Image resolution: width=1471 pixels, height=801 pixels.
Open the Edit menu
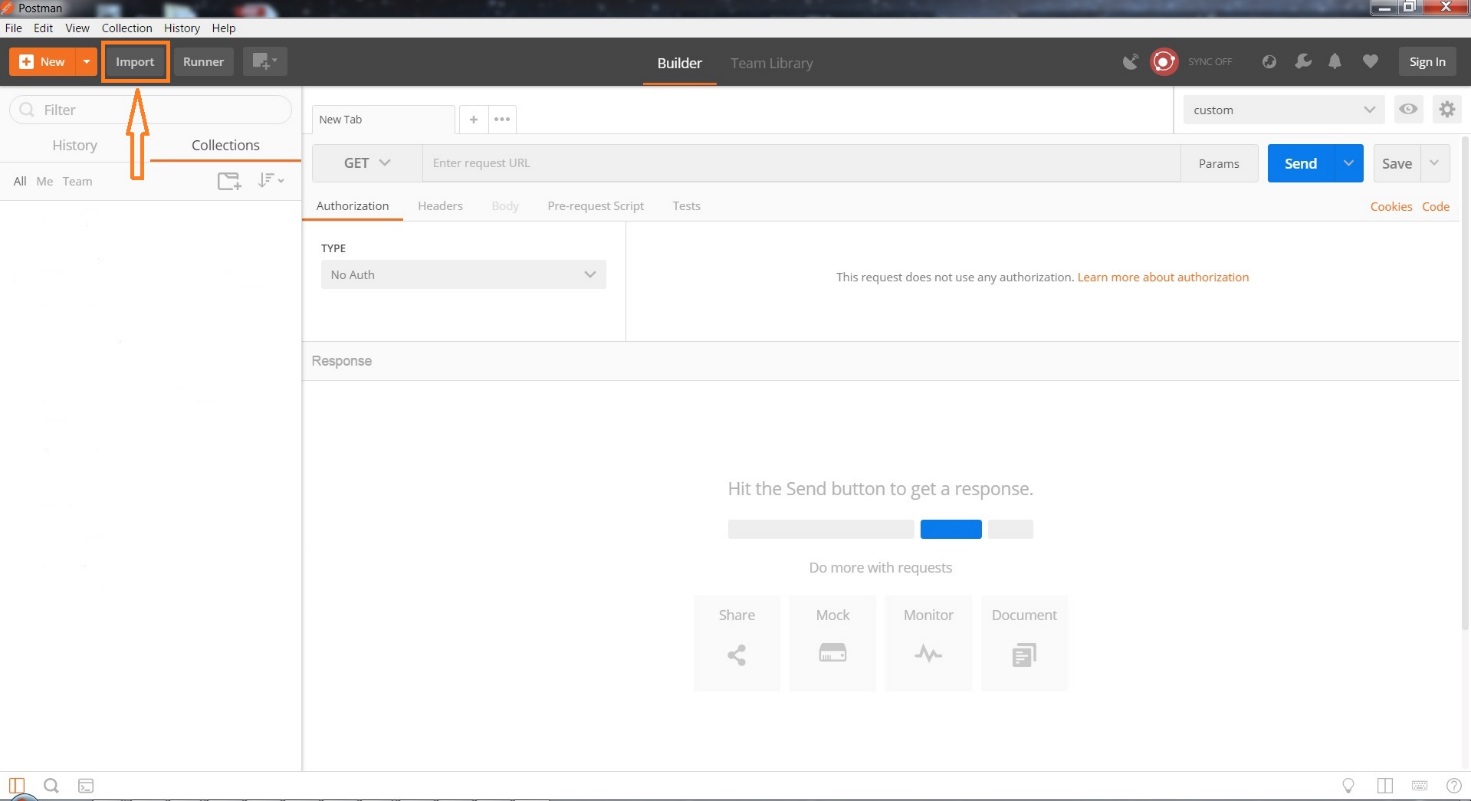coord(43,28)
